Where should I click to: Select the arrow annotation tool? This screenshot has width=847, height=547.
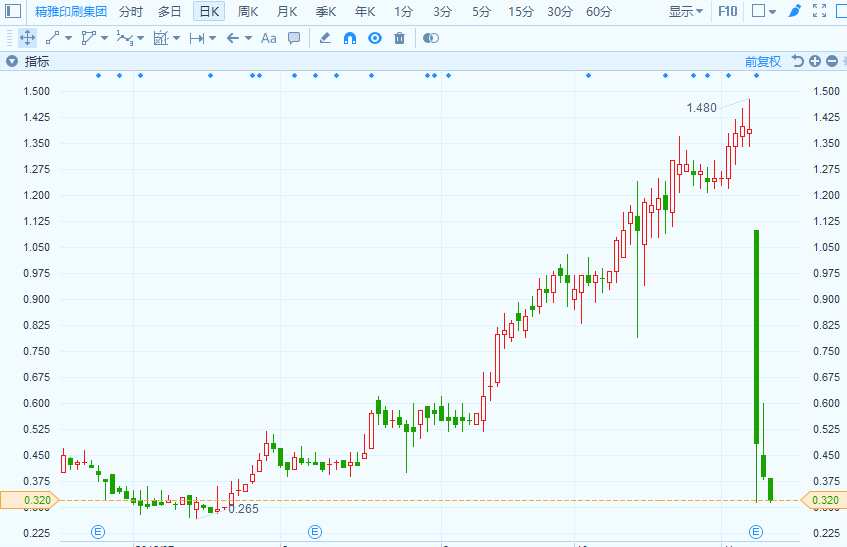(233, 38)
